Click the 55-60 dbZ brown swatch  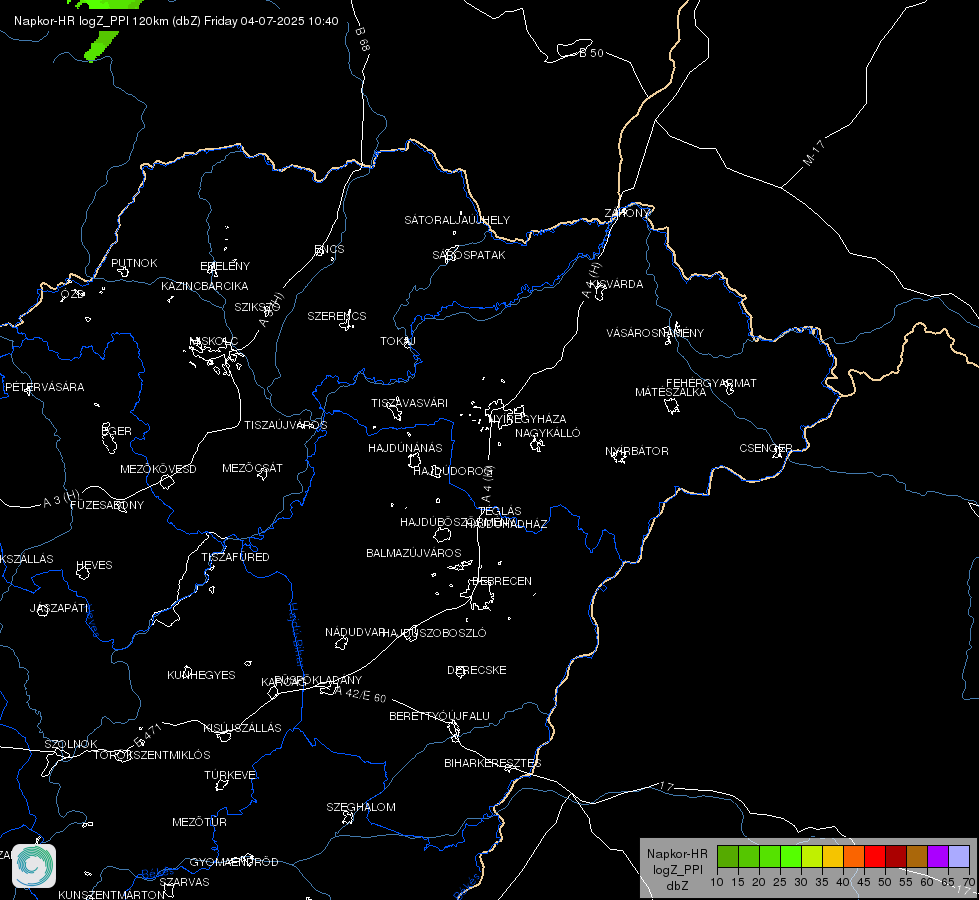pyautogui.click(x=917, y=856)
